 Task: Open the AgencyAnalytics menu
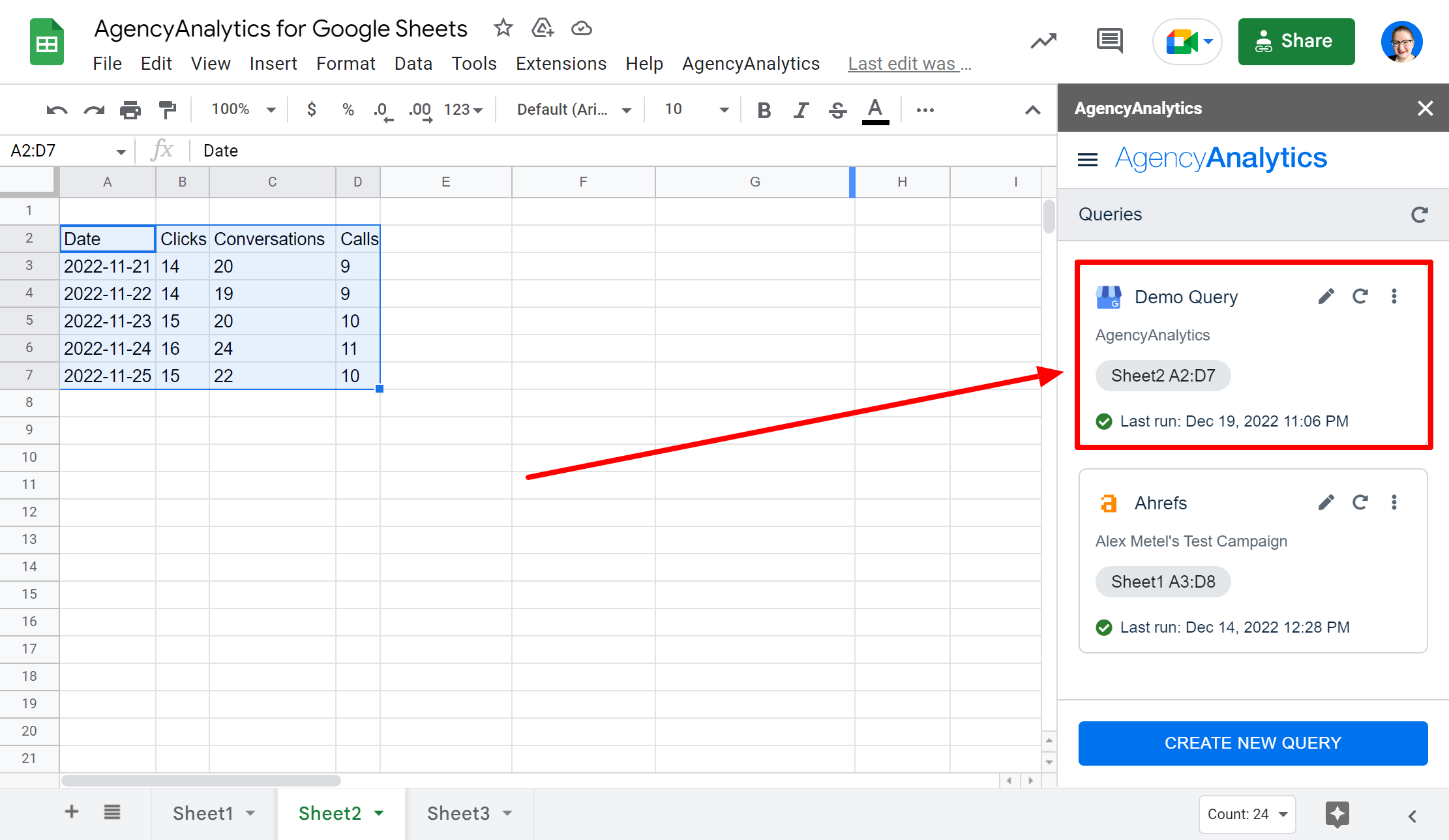[x=751, y=64]
